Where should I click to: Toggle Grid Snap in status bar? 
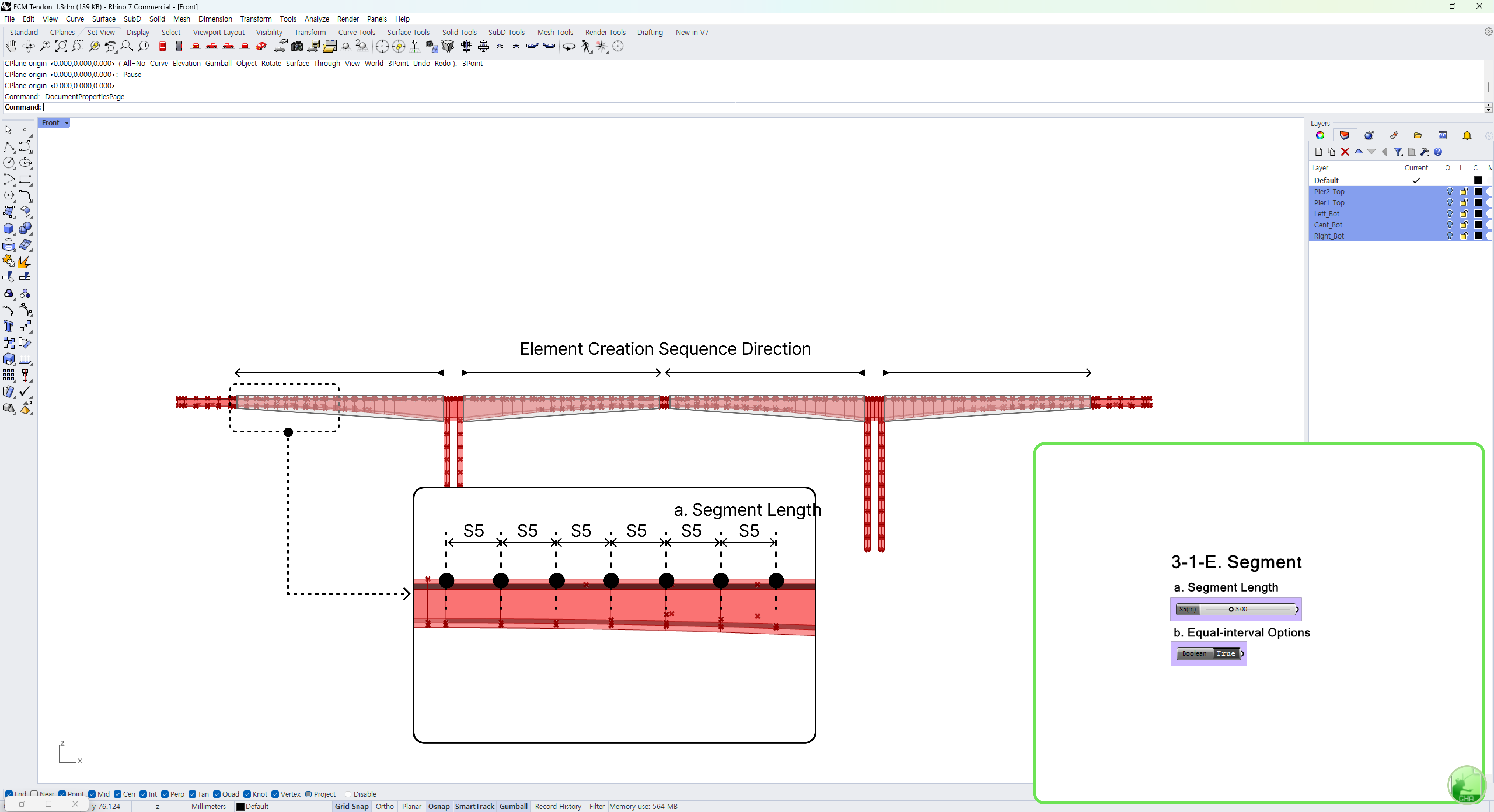point(351,806)
